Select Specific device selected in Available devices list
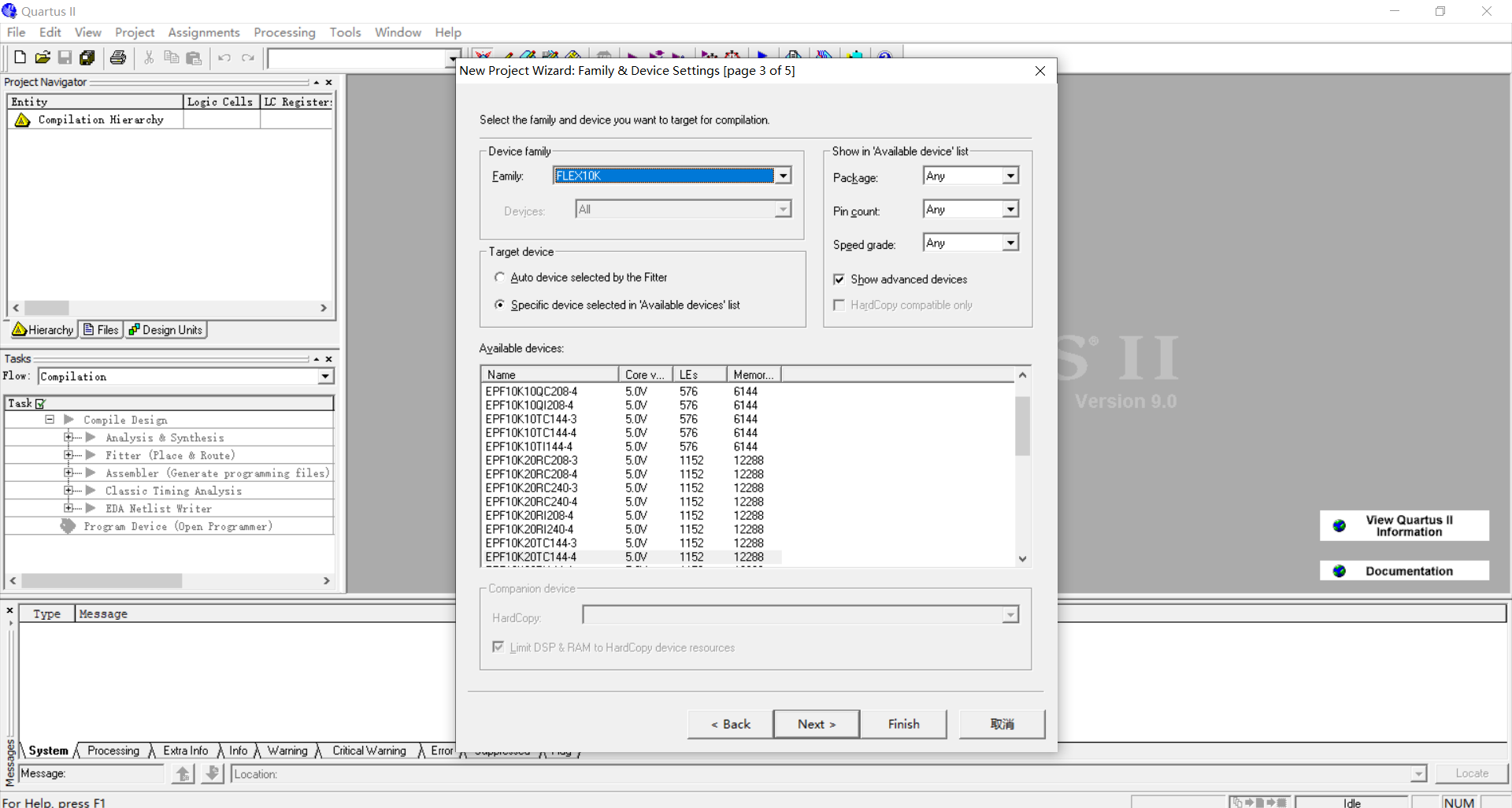This screenshot has width=1512, height=808. (499, 305)
